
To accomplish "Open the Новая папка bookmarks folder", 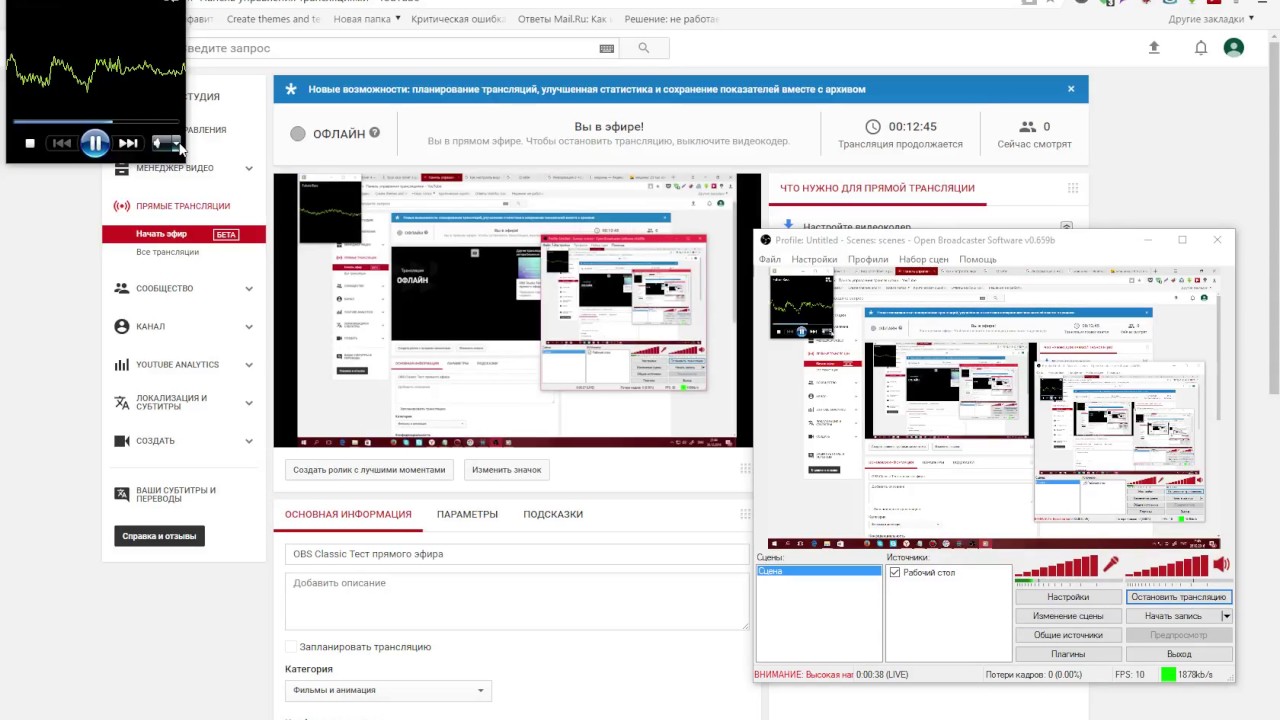I will [x=367, y=19].
